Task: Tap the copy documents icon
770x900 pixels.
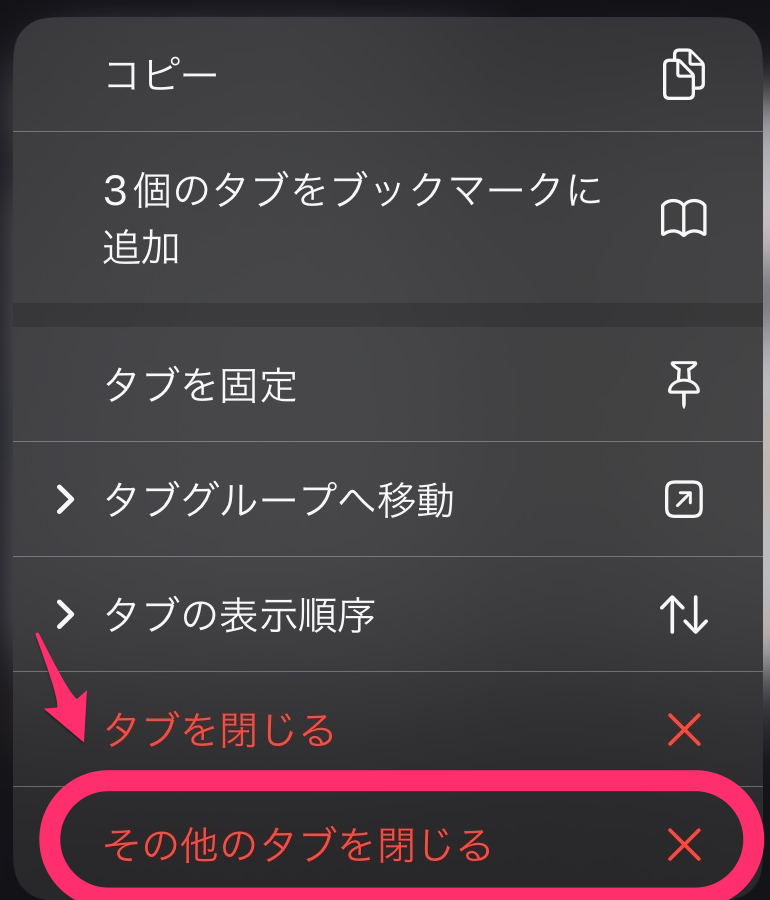Action: click(x=684, y=75)
